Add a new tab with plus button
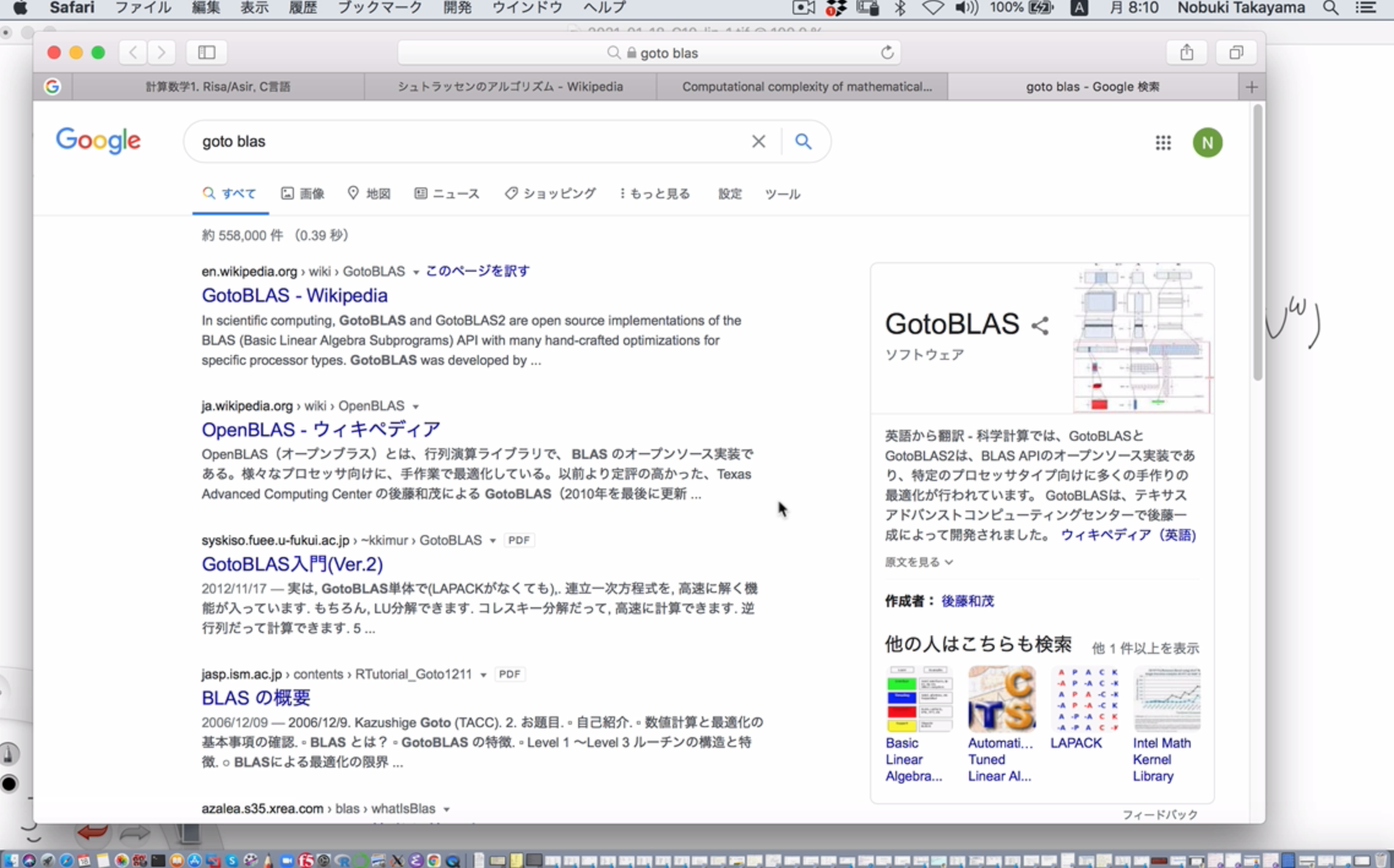Screen dimensions: 1394x868 [1251, 87]
